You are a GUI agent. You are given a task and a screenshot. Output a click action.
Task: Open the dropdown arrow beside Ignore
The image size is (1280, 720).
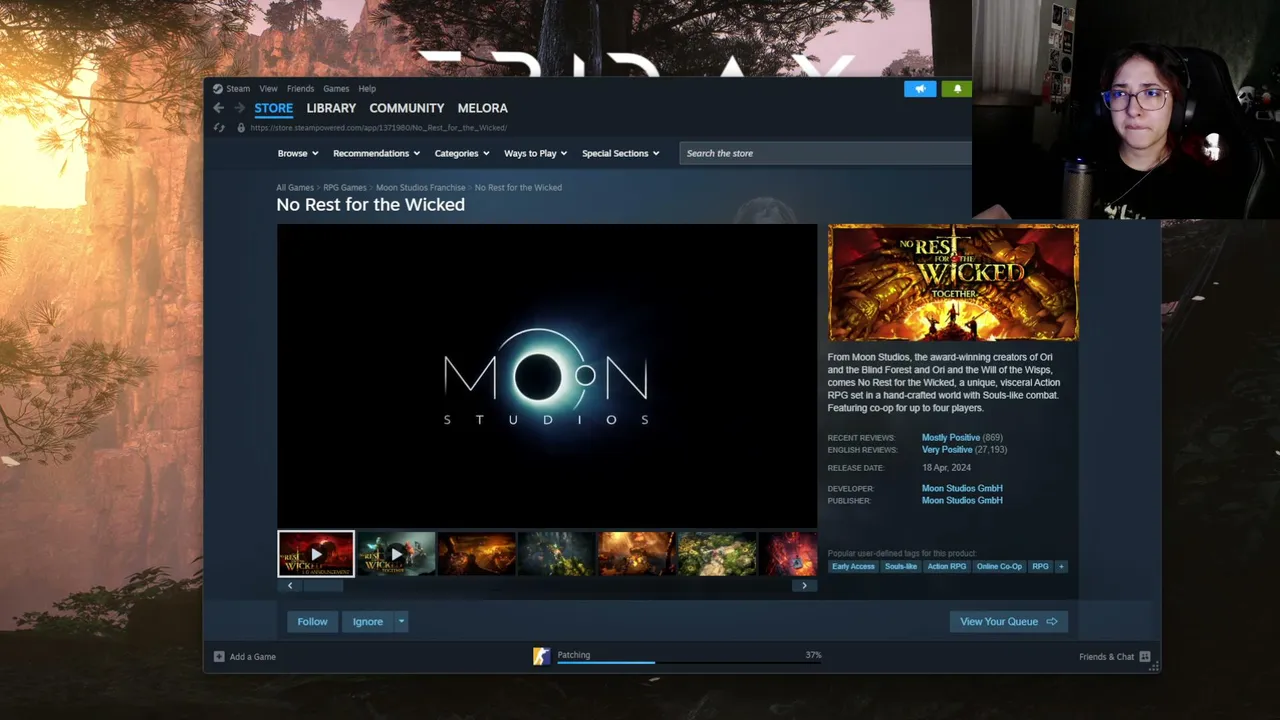pyautogui.click(x=401, y=622)
